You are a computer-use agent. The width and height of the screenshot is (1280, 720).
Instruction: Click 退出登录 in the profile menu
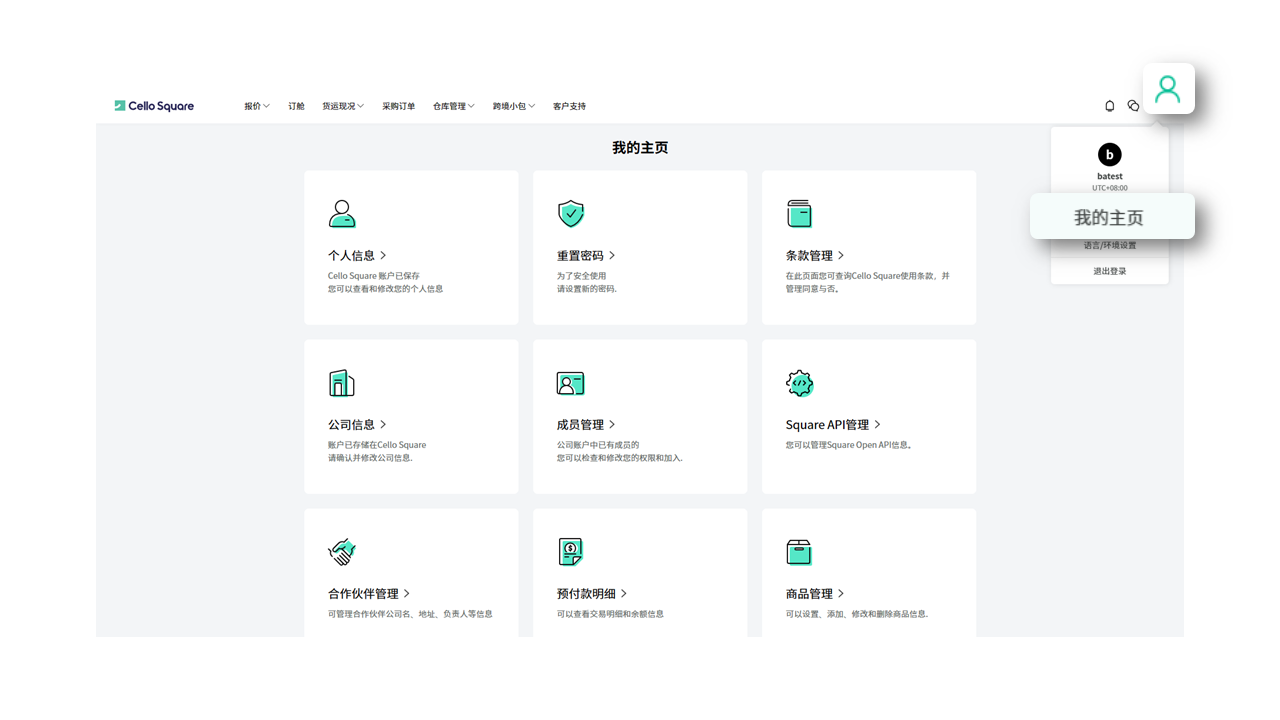[1109, 270]
